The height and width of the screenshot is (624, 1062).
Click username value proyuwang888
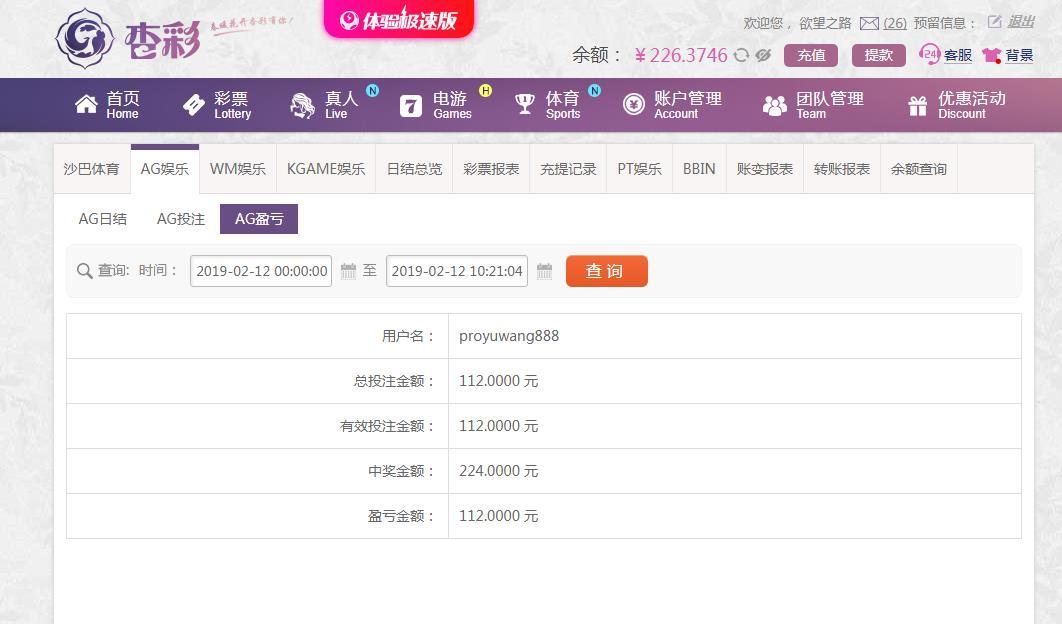pyautogui.click(x=509, y=336)
